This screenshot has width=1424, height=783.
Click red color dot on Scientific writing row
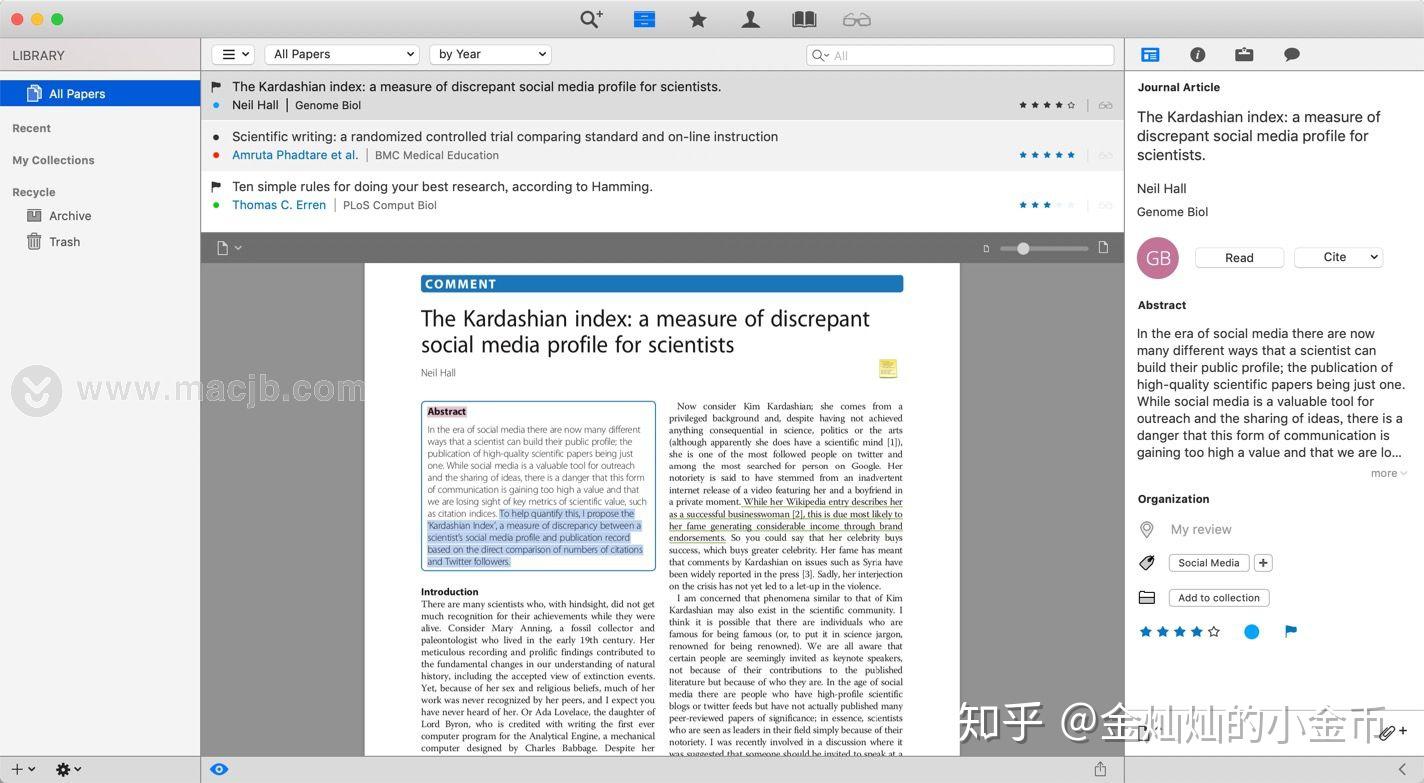click(x=216, y=155)
